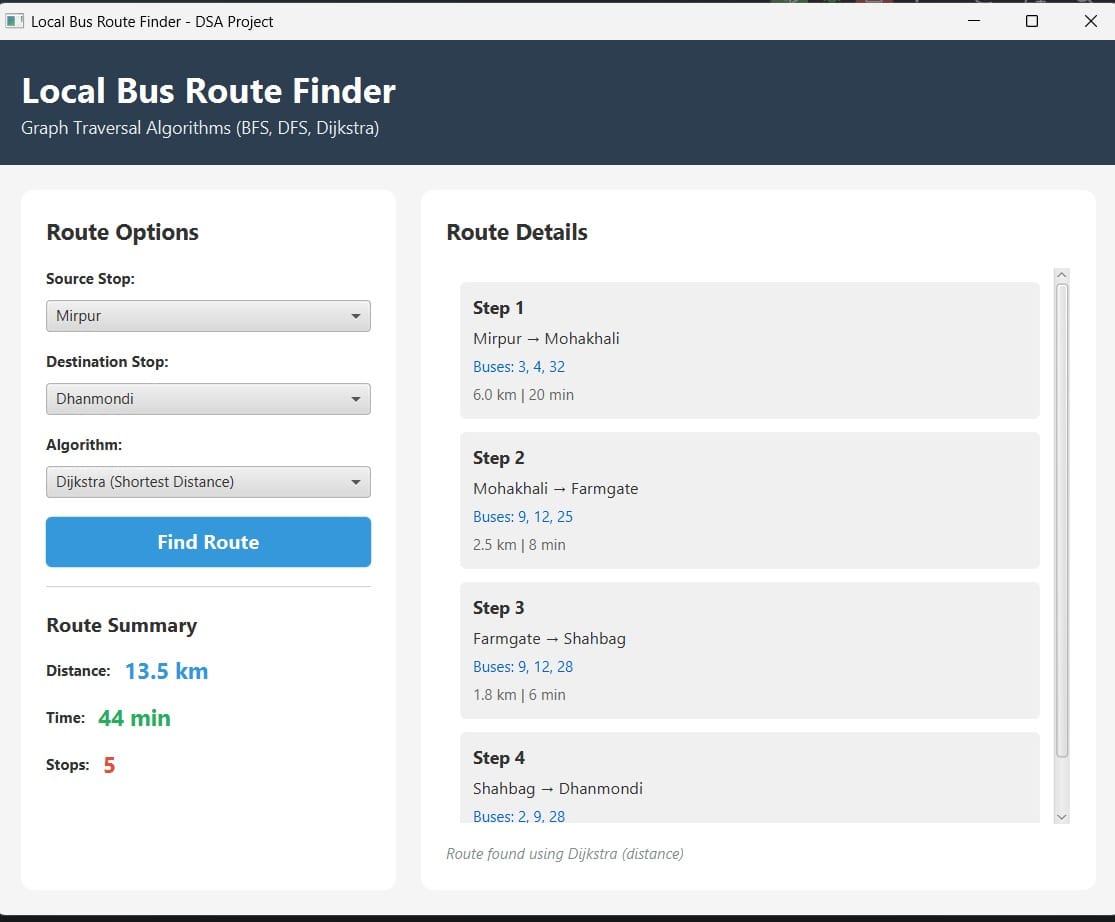1115x922 pixels.
Task: Click Buses: 9, 12, 25 in Step 2
Action: pos(523,517)
